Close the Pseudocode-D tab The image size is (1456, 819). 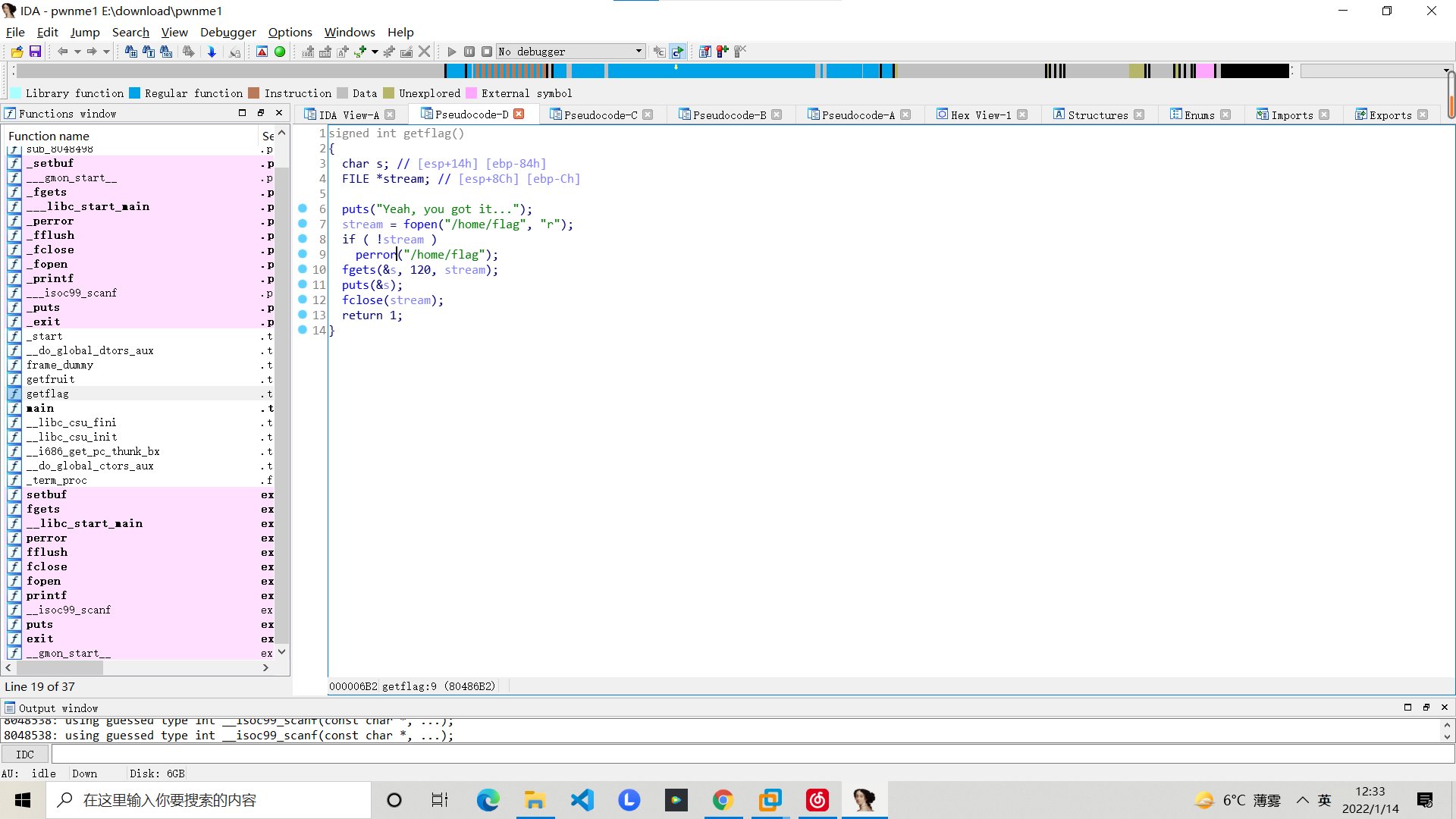pos(519,114)
